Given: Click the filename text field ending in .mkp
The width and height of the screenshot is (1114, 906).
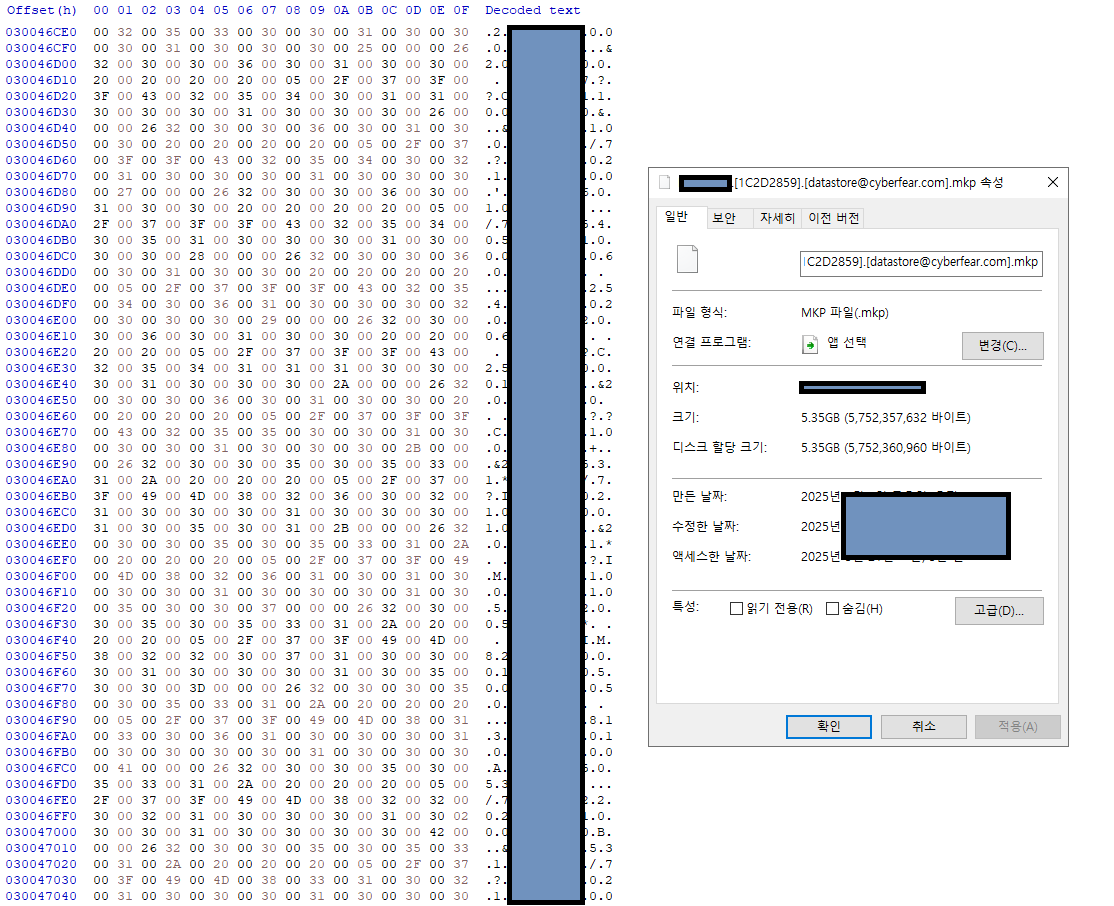Looking at the screenshot, I should coord(920,263).
